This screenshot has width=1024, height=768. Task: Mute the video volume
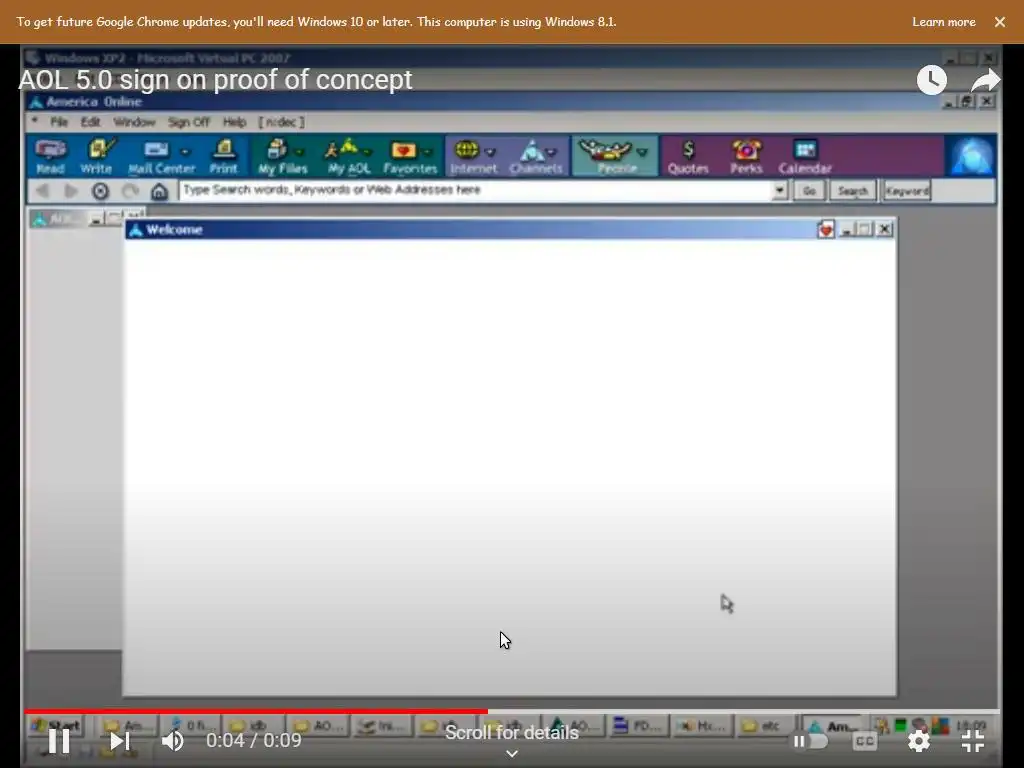point(173,741)
